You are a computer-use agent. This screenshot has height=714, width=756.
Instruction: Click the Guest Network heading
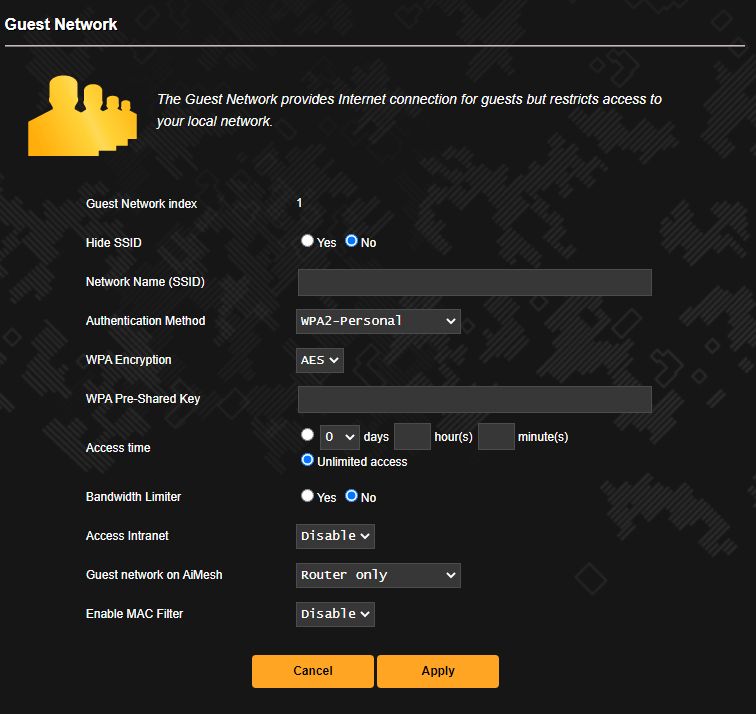[61, 24]
